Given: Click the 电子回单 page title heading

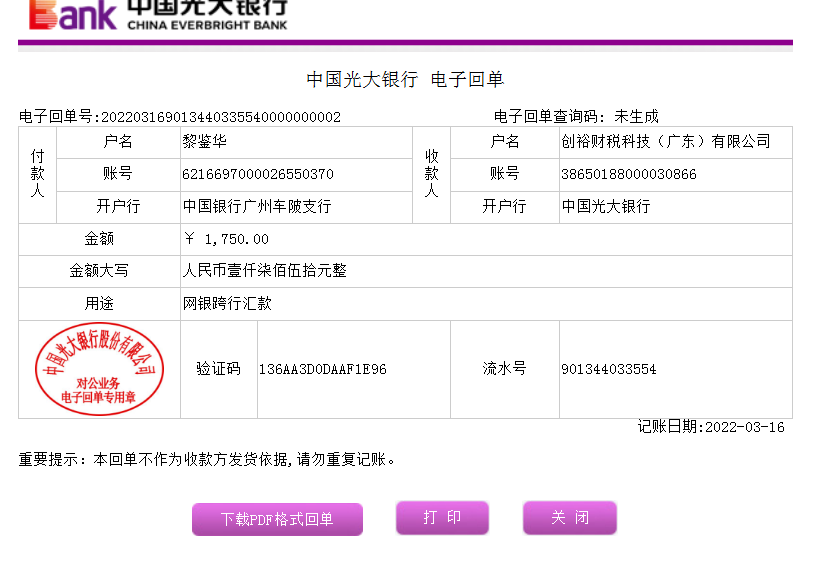Looking at the screenshot, I should pos(405,80).
